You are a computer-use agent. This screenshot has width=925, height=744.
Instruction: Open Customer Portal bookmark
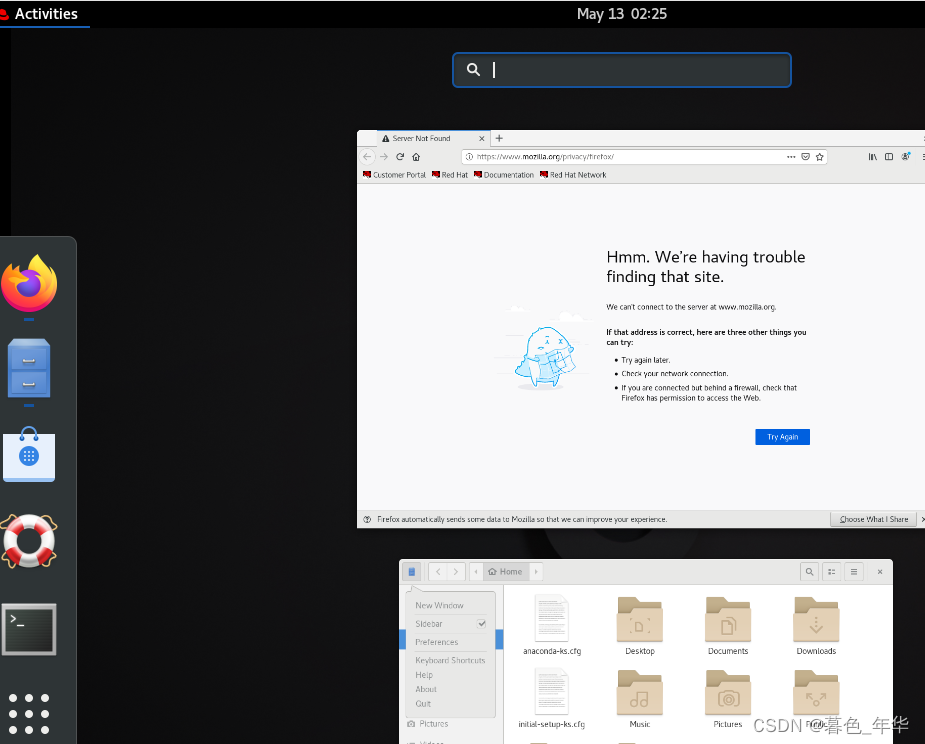click(x=394, y=175)
